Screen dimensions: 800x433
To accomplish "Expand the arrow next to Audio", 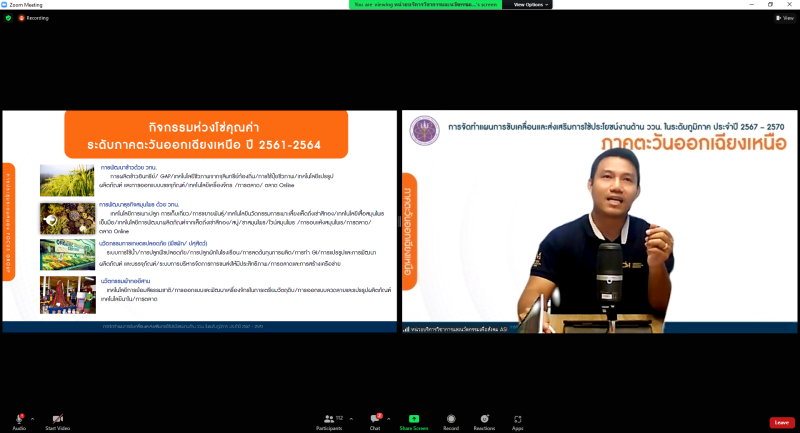I will [32, 418].
